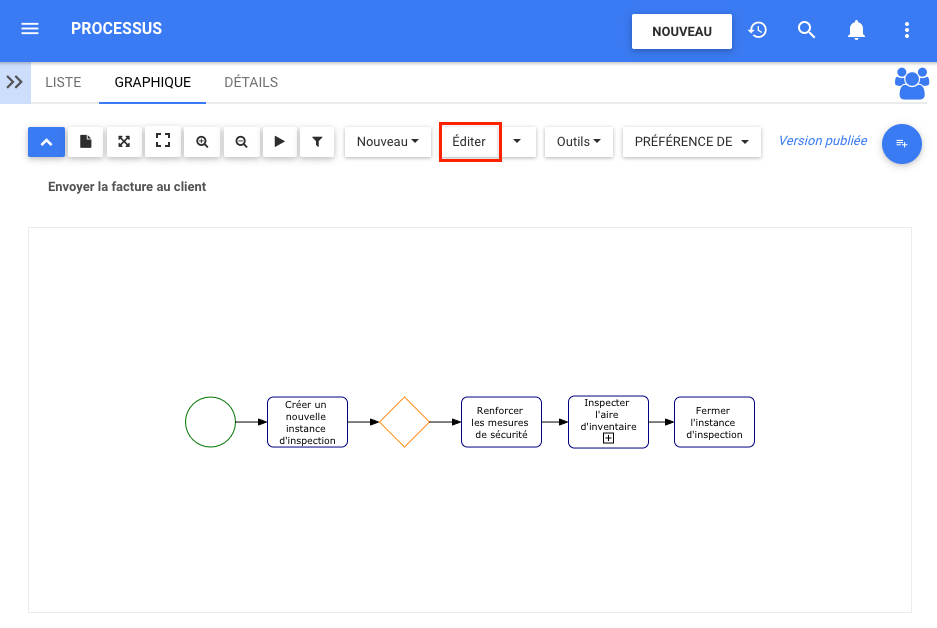Screen dimensions: 937x628
Task: Expand the PRÉFÉRENCE DE dropdown
Action: [x=691, y=142]
